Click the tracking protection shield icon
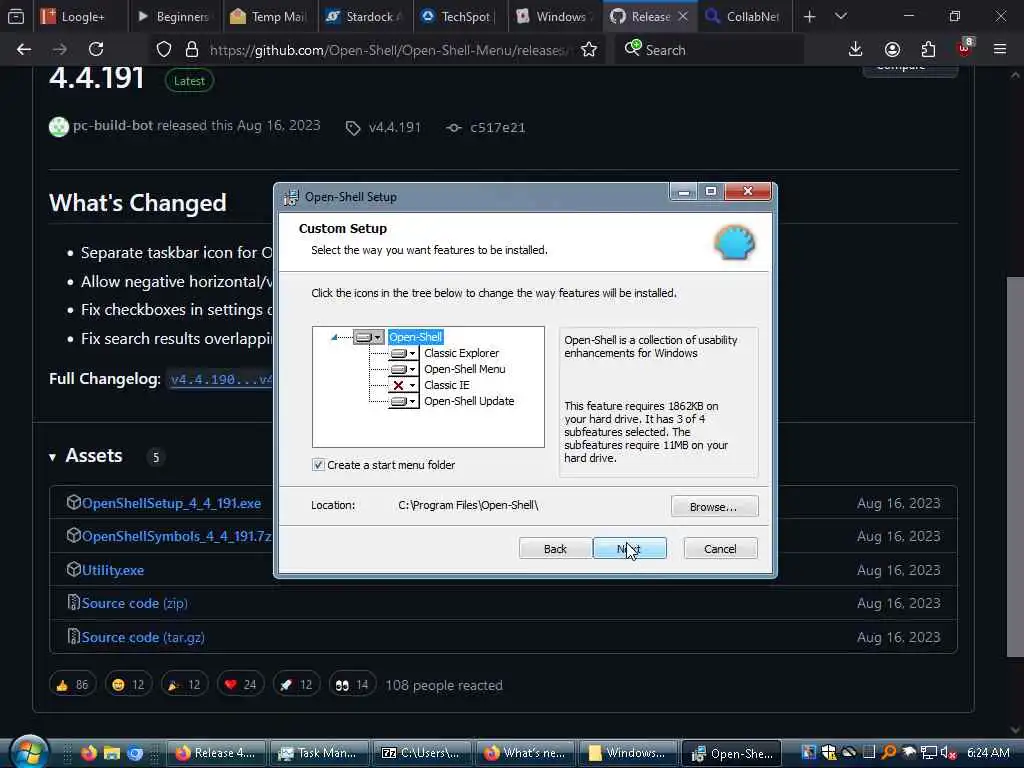Screen dimensions: 1024x768 (x=164, y=50)
